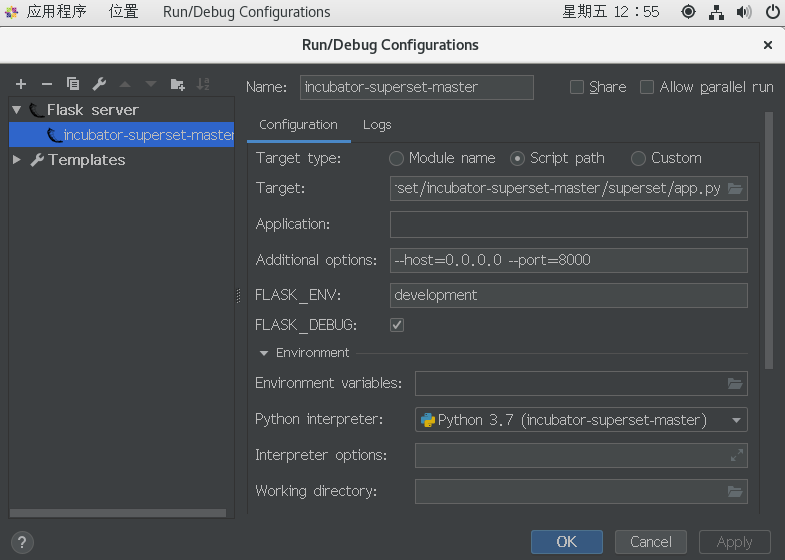This screenshot has width=785, height=560.
Task: Click the vertical scrollbar of settings panel
Action: coord(769,241)
